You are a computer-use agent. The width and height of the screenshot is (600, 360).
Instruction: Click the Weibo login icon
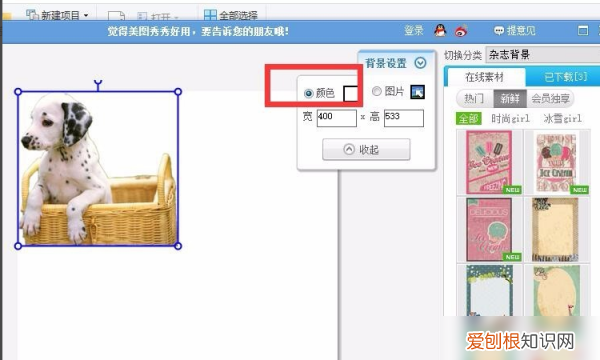[461, 31]
